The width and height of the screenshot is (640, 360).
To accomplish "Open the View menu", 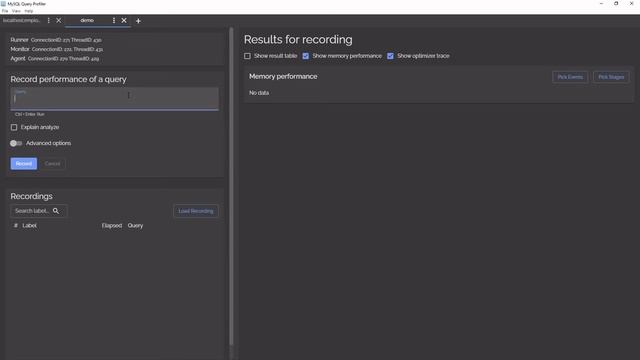I will 16,11.
